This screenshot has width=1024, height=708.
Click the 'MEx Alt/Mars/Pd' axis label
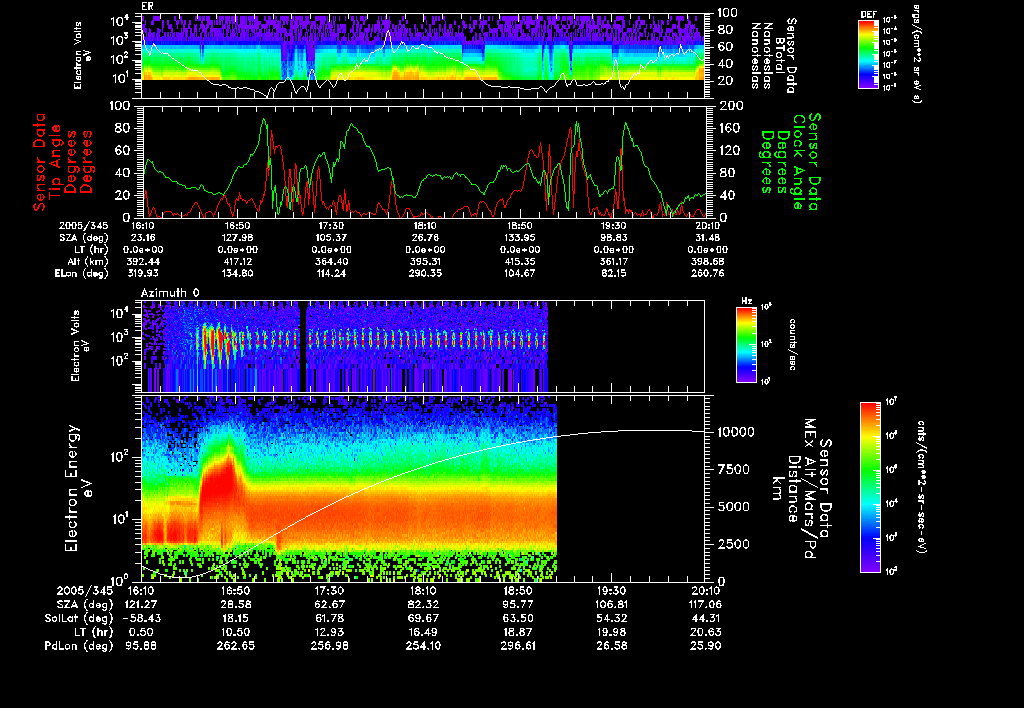tap(810, 488)
